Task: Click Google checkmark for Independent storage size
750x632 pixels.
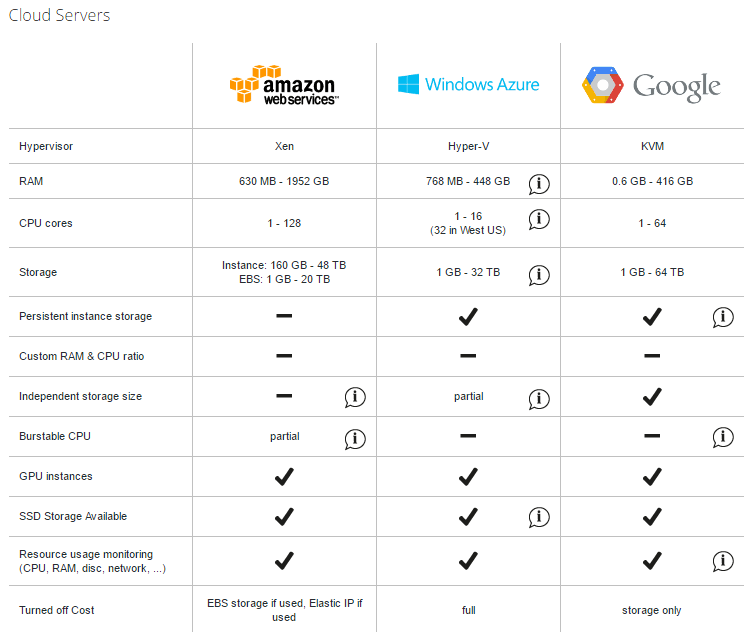Action: pos(652,396)
